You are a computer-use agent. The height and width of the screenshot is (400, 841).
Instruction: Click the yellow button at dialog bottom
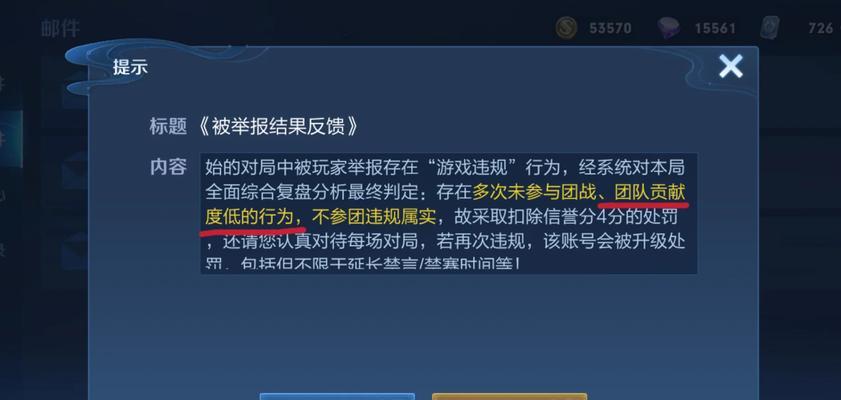pyautogui.click(x=510, y=397)
